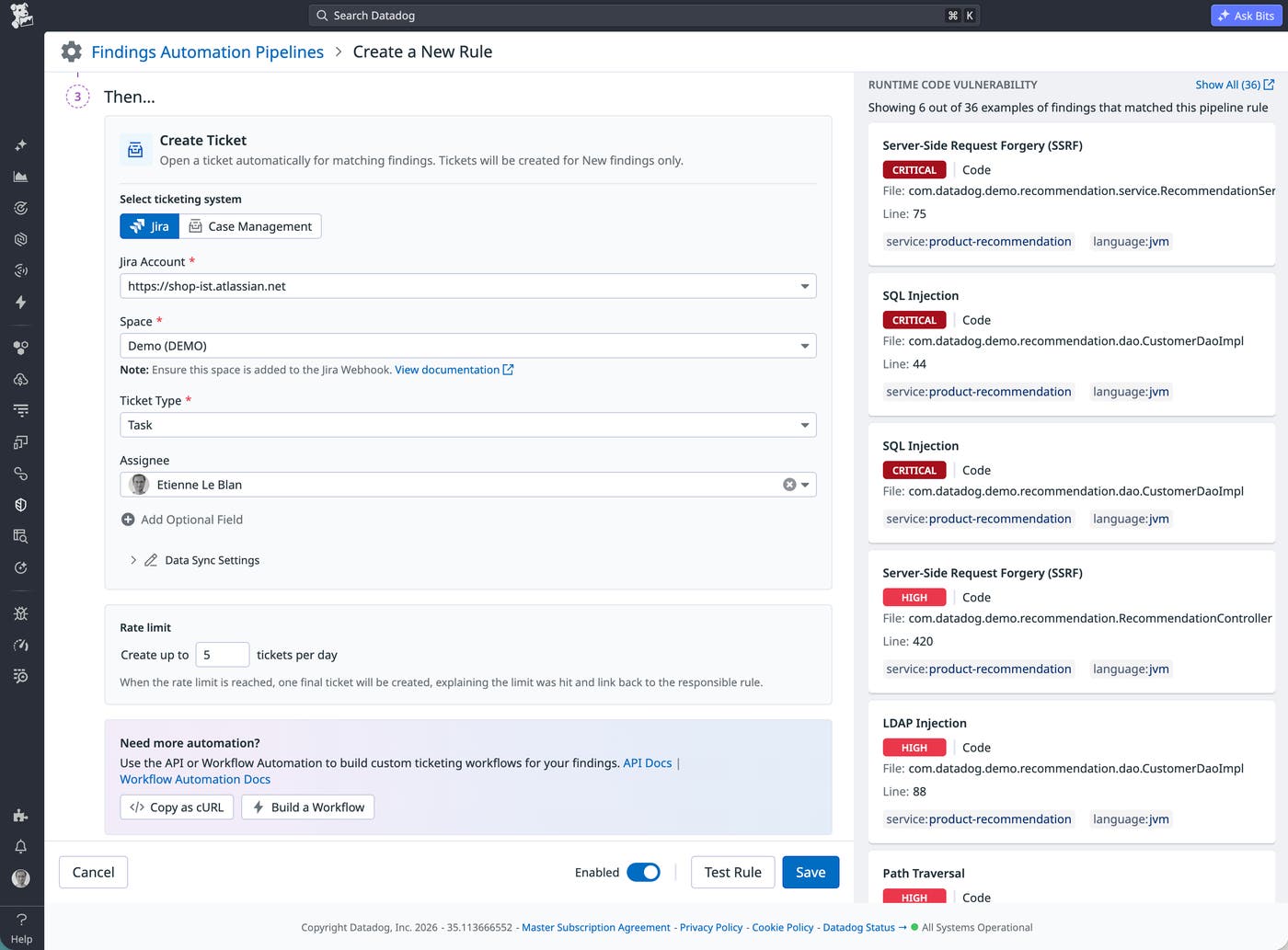Image resolution: width=1288 pixels, height=950 pixels.
Task: Click HIGH badge on LDAP Injection card
Action: click(x=914, y=748)
